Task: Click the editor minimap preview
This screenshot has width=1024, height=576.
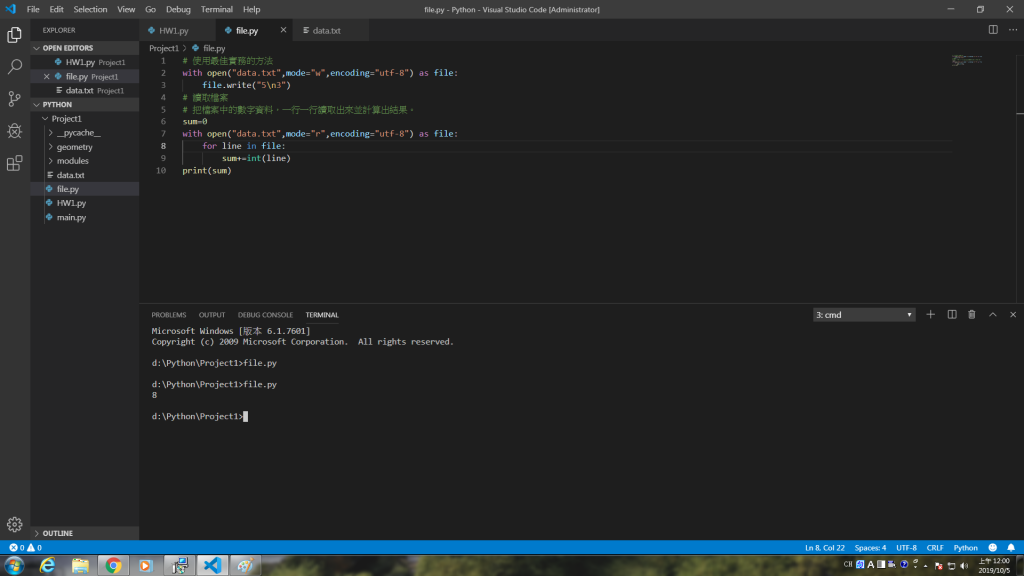Action: click(967, 61)
